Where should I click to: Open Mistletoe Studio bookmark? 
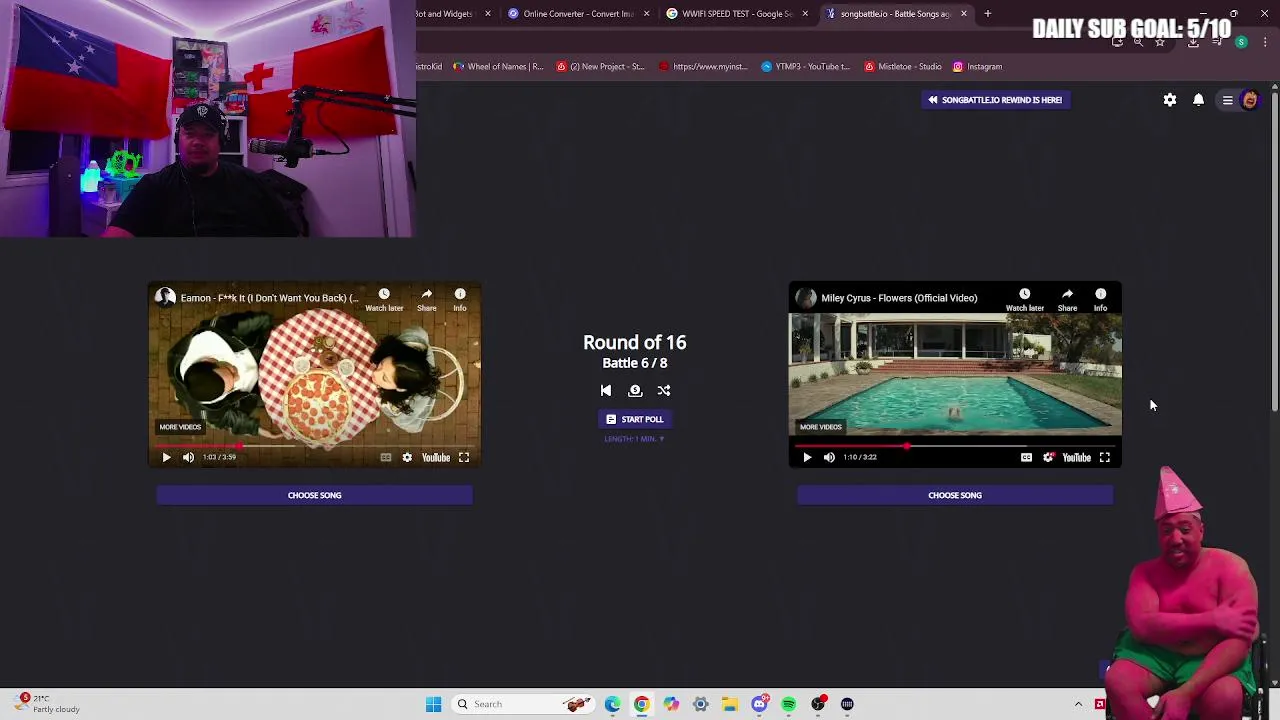point(903,67)
